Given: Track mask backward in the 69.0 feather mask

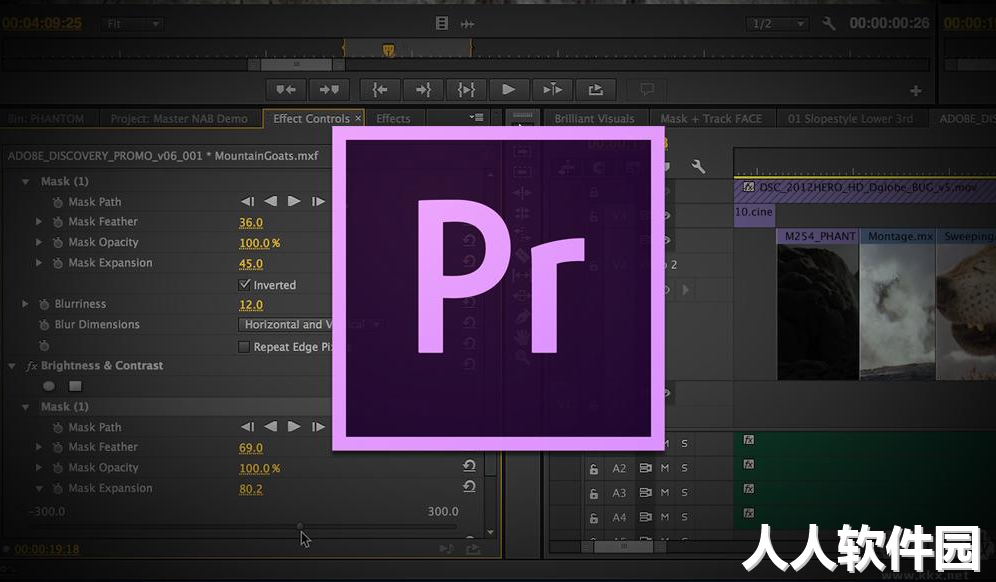Looking at the screenshot, I should pyautogui.click(x=271, y=426).
